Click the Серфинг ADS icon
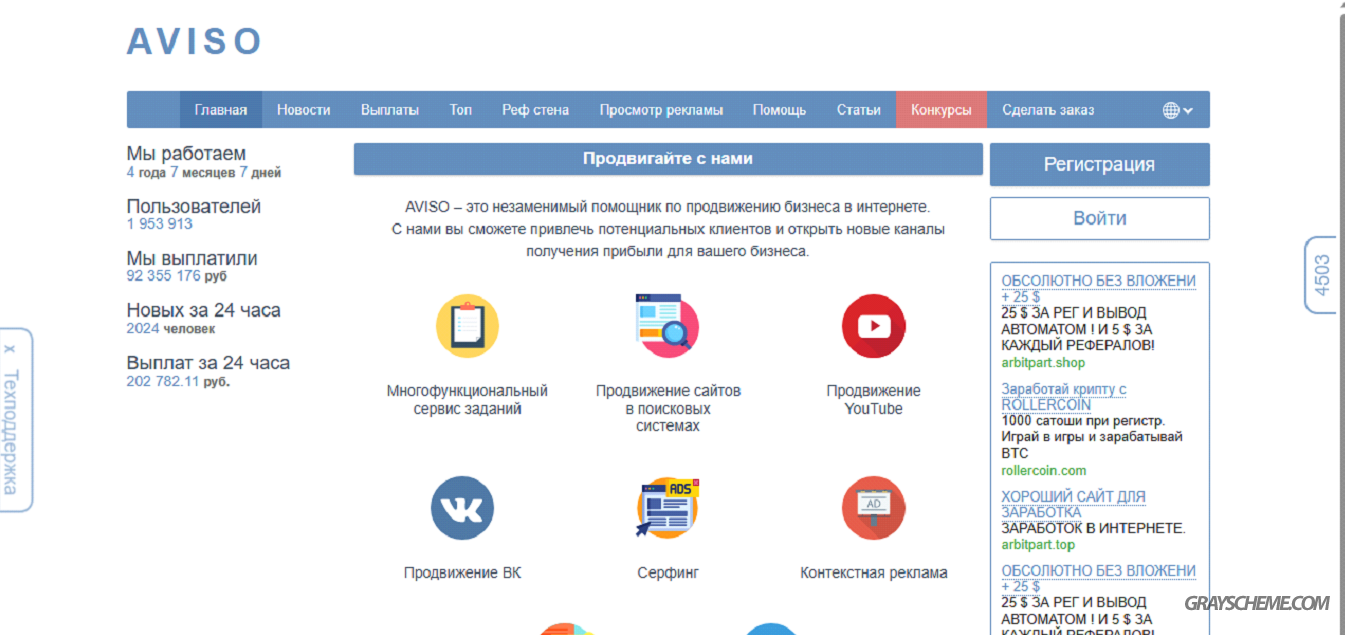Screen dimensions: 1345x635 667,508
